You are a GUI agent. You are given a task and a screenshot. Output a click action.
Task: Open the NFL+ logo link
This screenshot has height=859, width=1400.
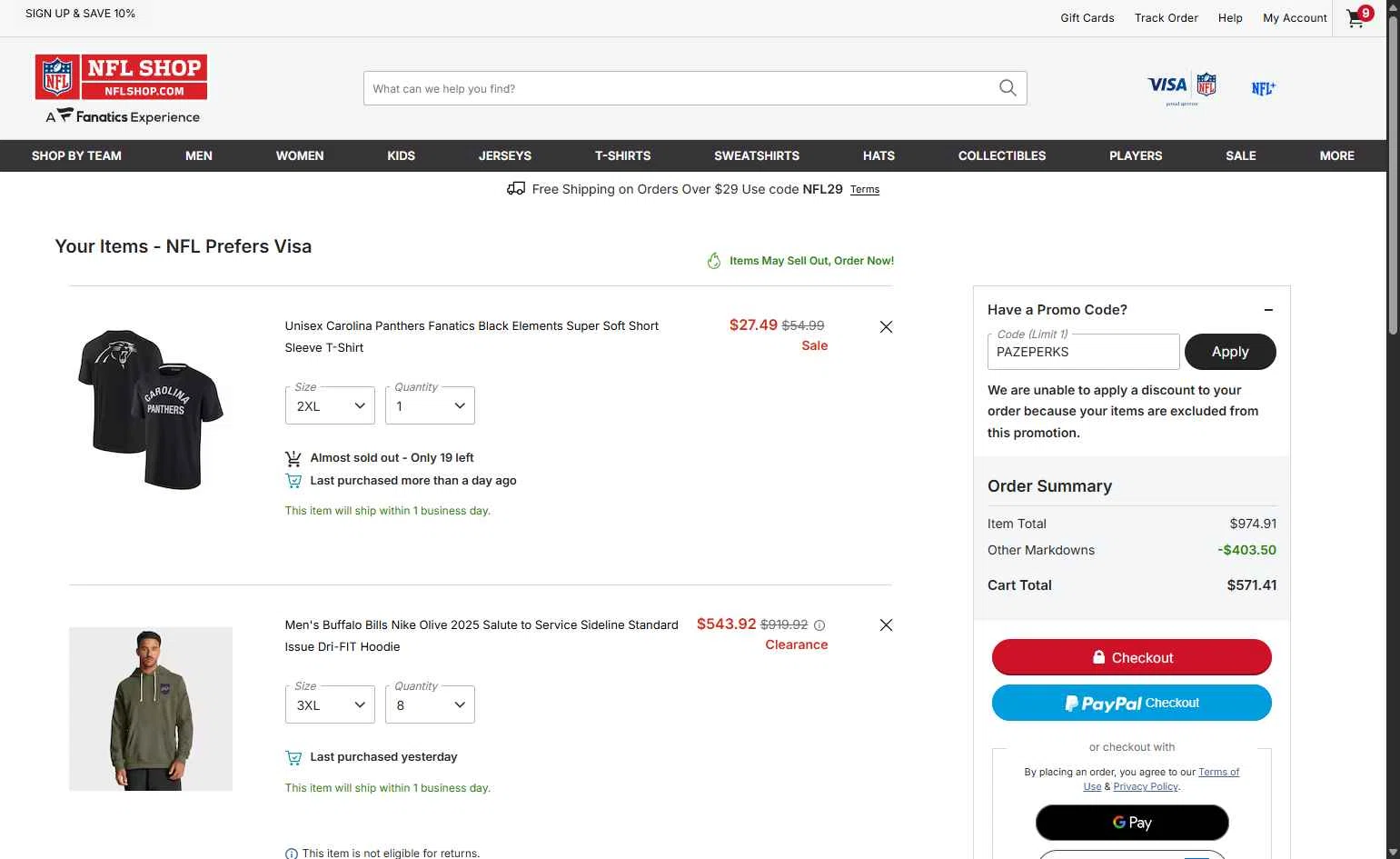click(x=1263, y=88)
